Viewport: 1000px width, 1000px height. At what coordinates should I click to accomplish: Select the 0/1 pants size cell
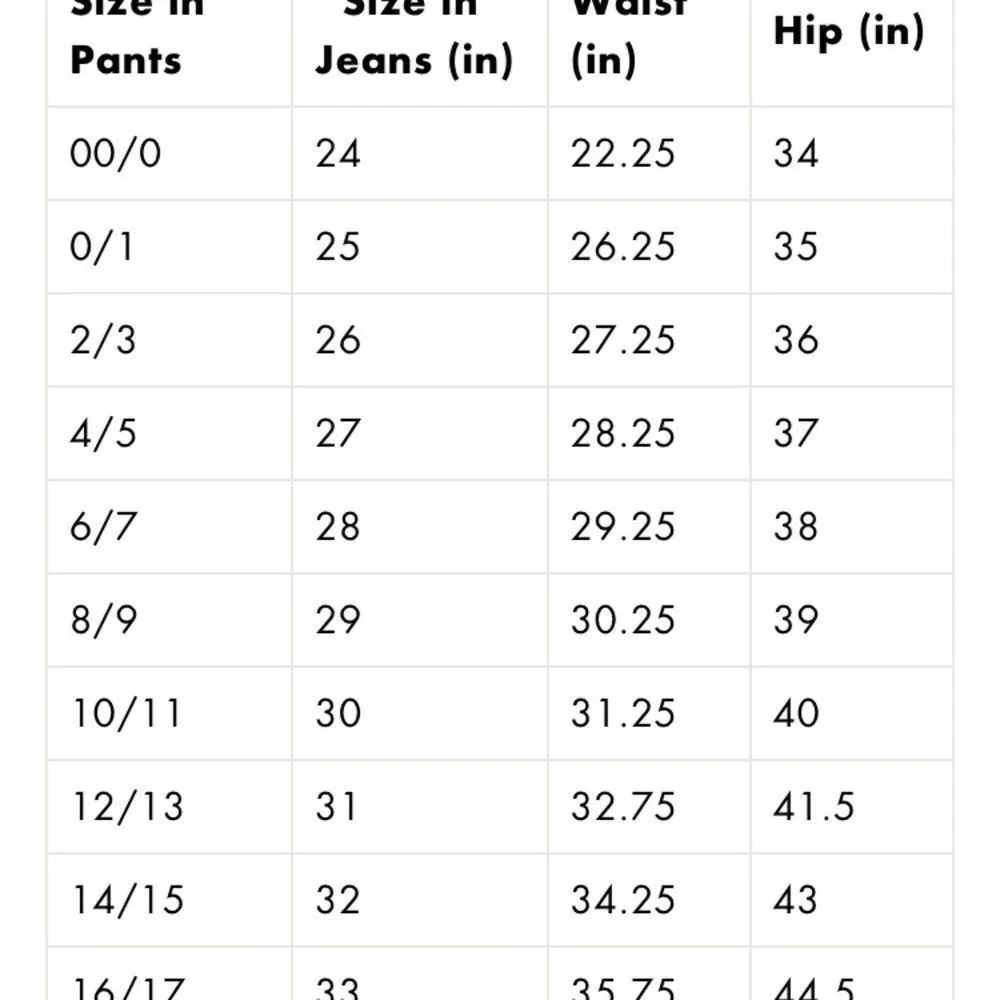pyautogui.click(x=102, y=247)
